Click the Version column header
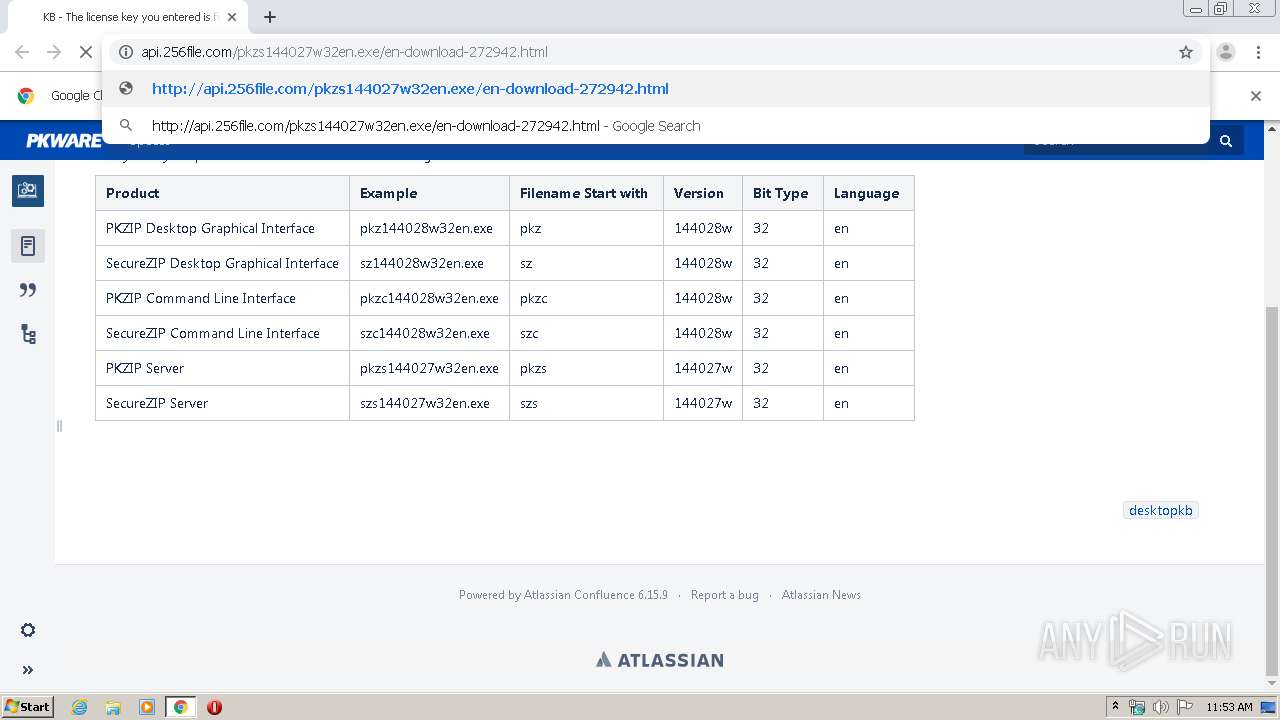This screenshot has height=720, width=1280. tap(703, 193)
